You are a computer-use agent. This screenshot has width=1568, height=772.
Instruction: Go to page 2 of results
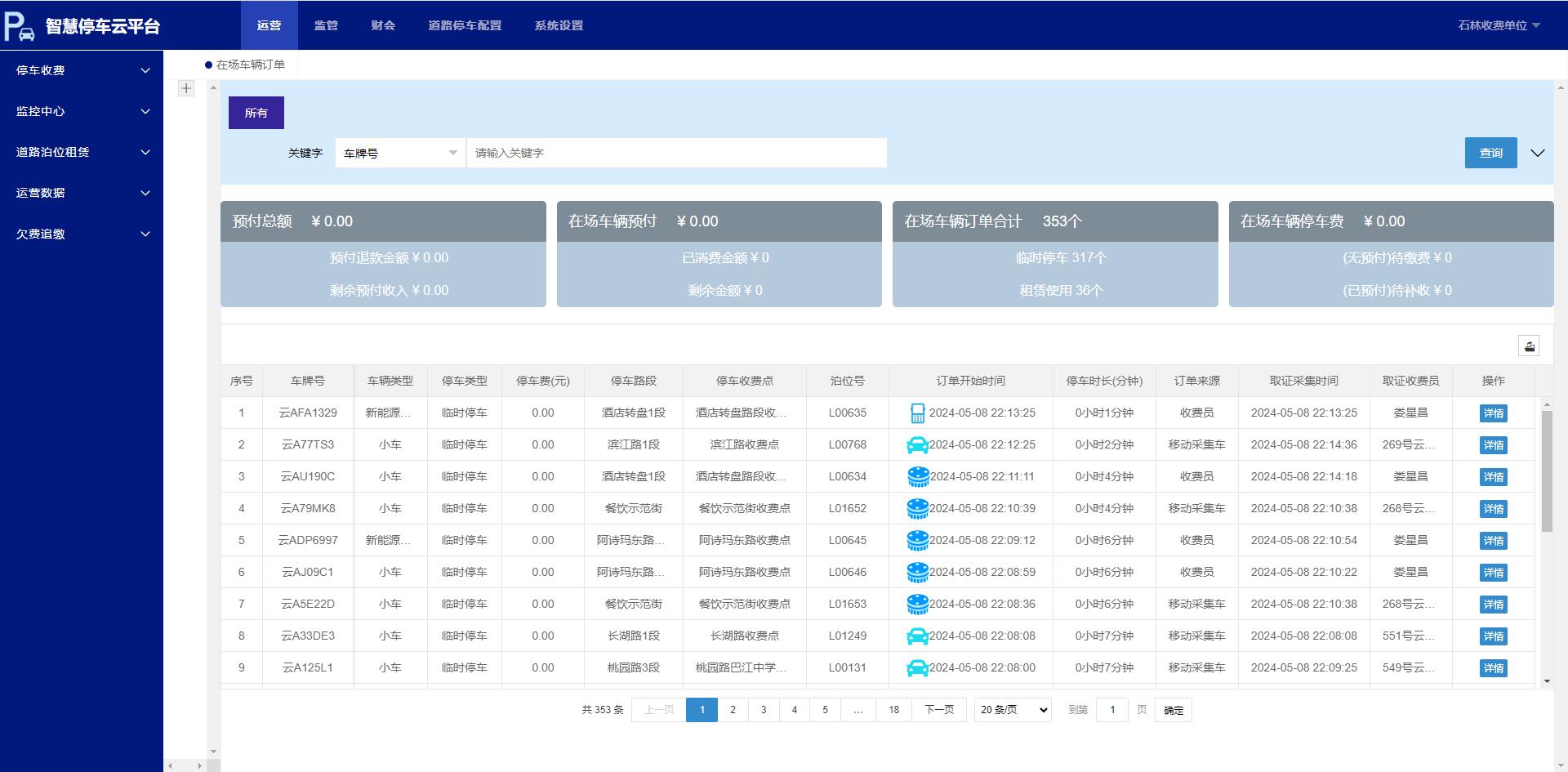click(733, 710)
